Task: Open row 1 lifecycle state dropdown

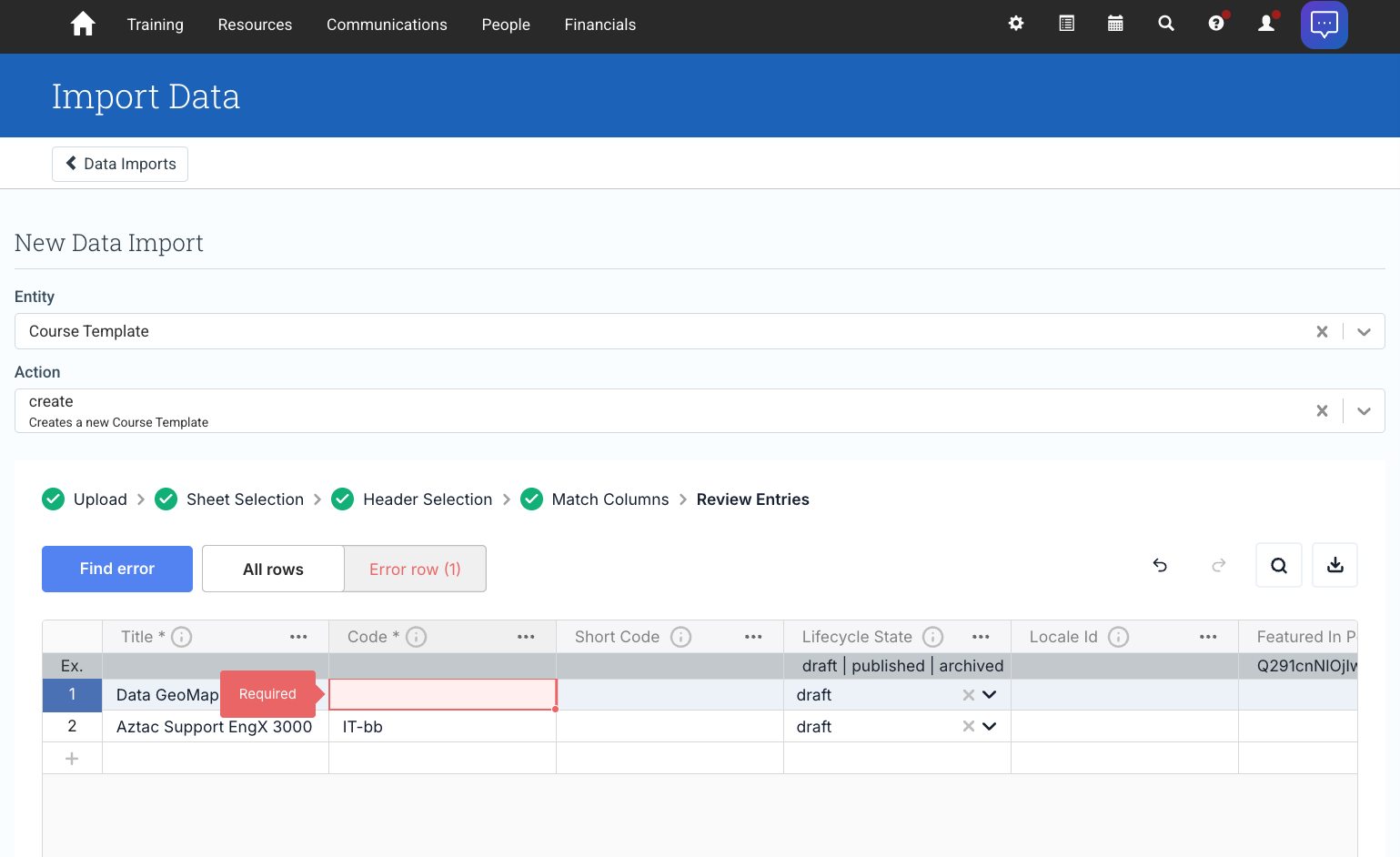Action: [x=990, y=695]
